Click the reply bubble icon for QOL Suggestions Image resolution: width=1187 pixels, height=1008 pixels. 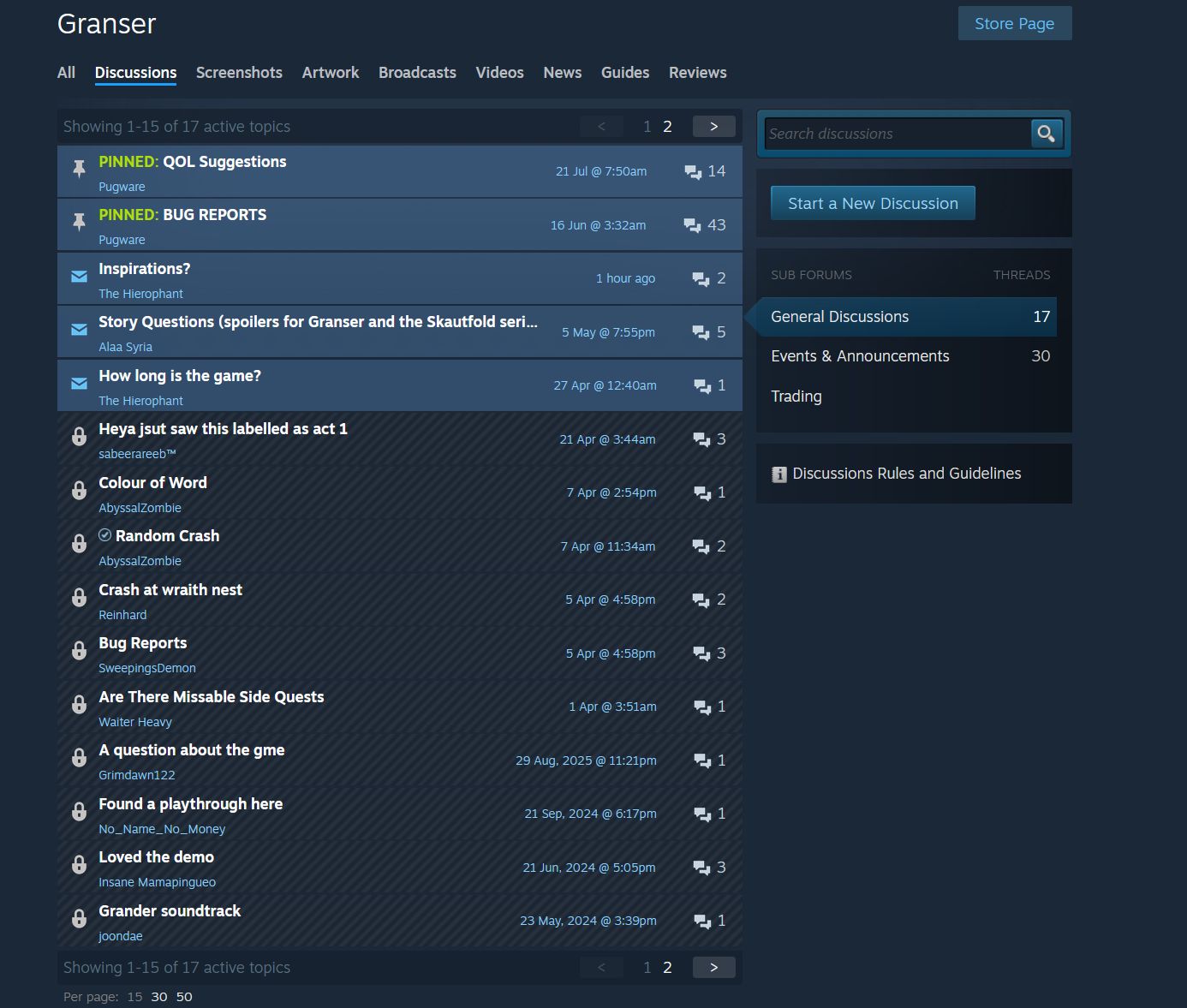693,172
